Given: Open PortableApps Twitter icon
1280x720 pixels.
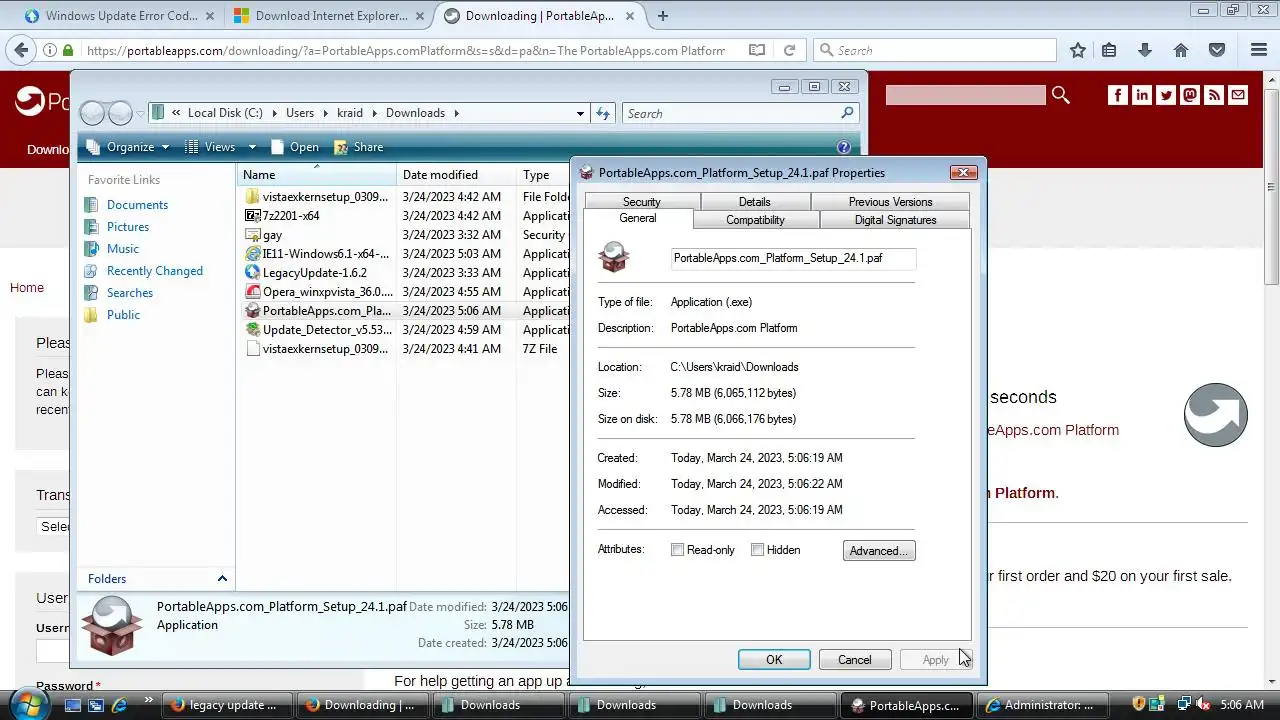Looking at the screenshot, I should (x=1166, y=95).
